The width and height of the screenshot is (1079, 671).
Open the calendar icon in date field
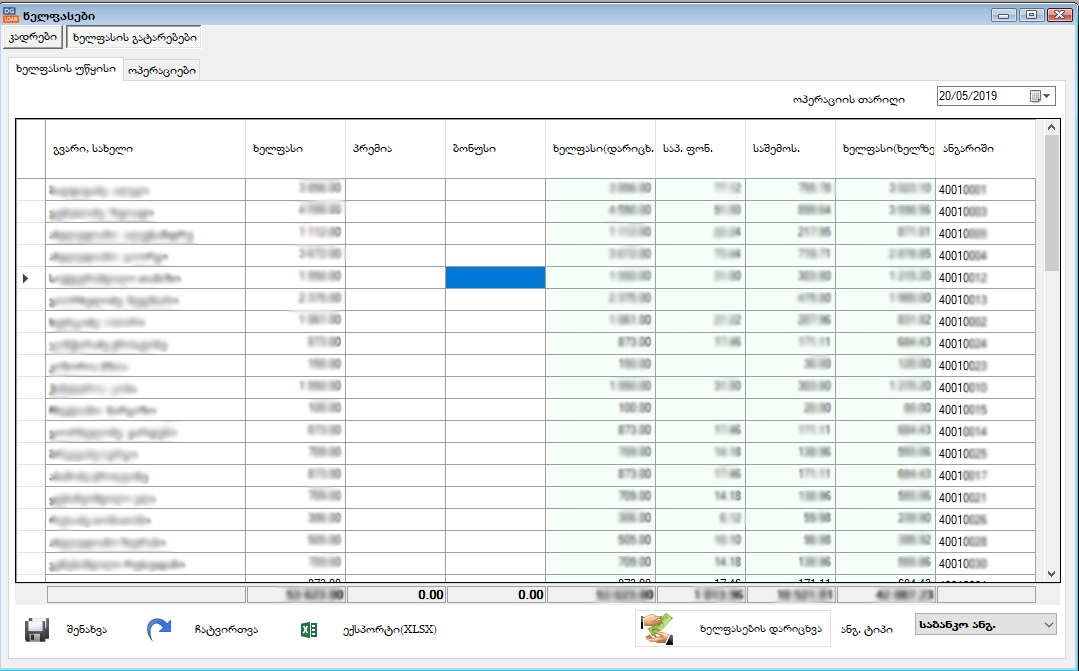point(1034,97)
